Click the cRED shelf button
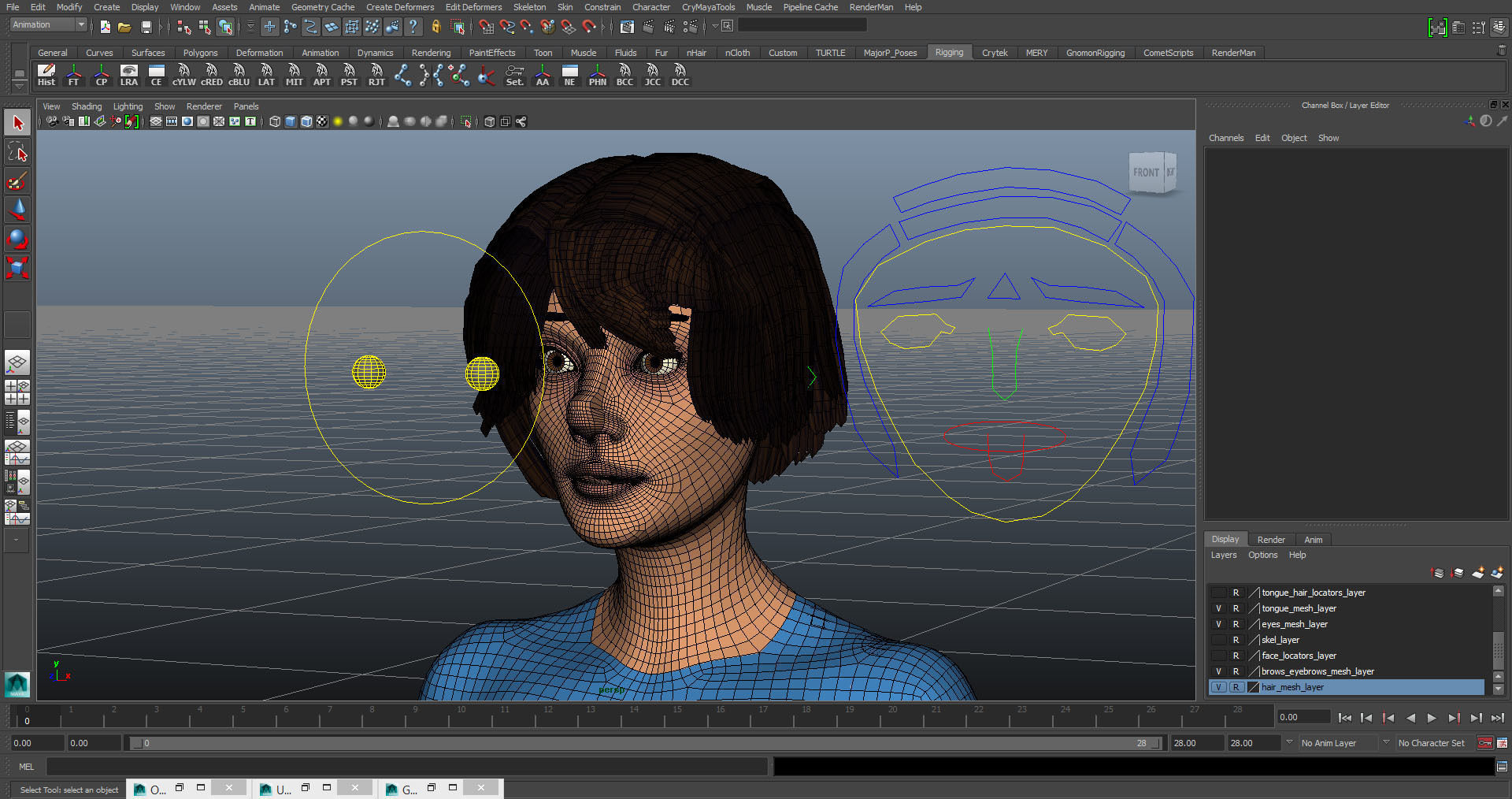Image resolution: width=1512 pixels, height=799 pixels. point(212,76)
